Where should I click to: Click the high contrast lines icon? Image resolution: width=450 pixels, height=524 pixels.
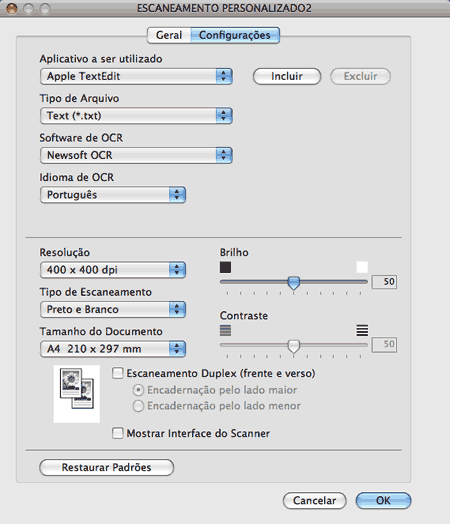362,331
